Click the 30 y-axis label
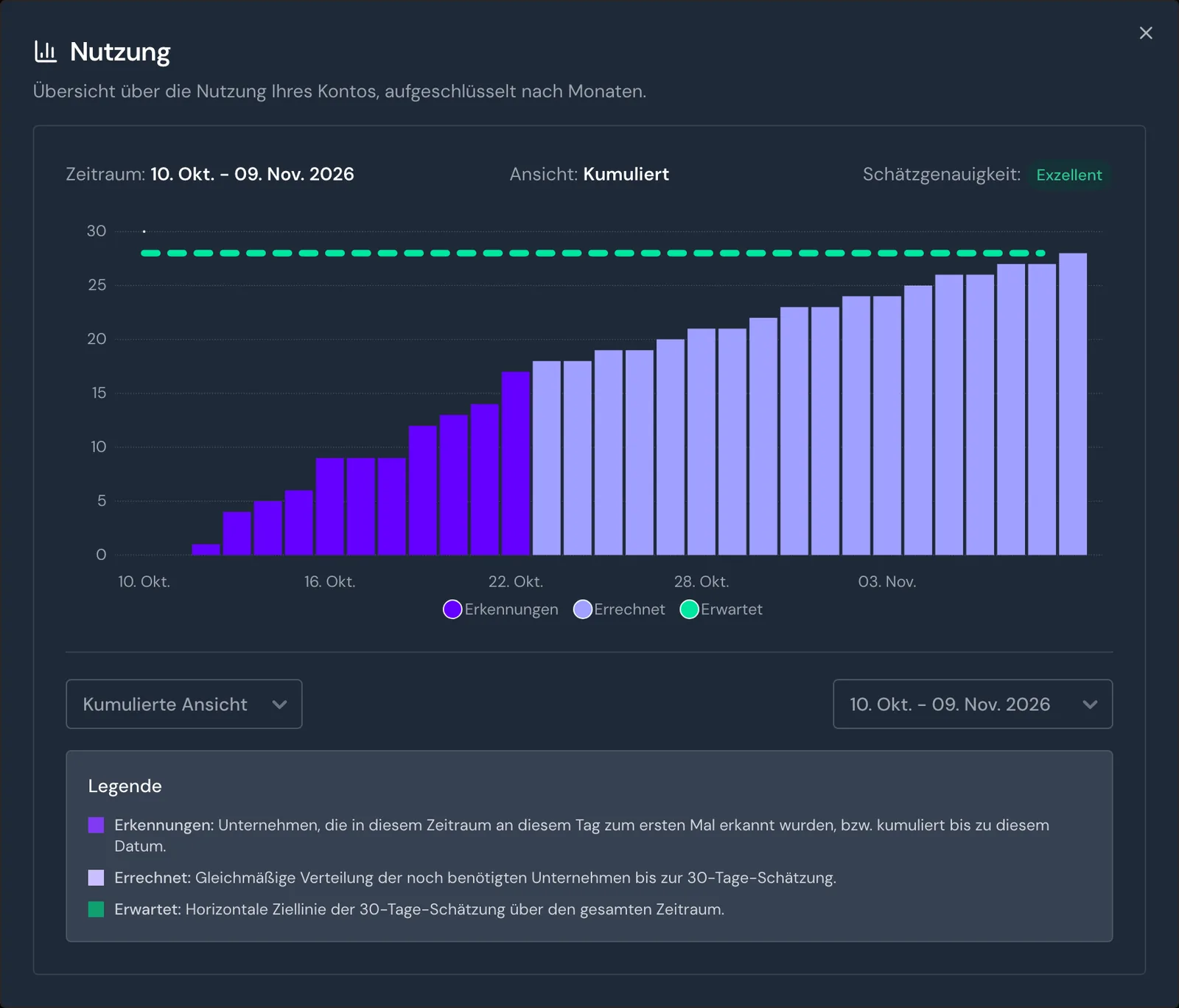Image resolution: width=1179 pixels, height=1008 pixels. (97, 231)
